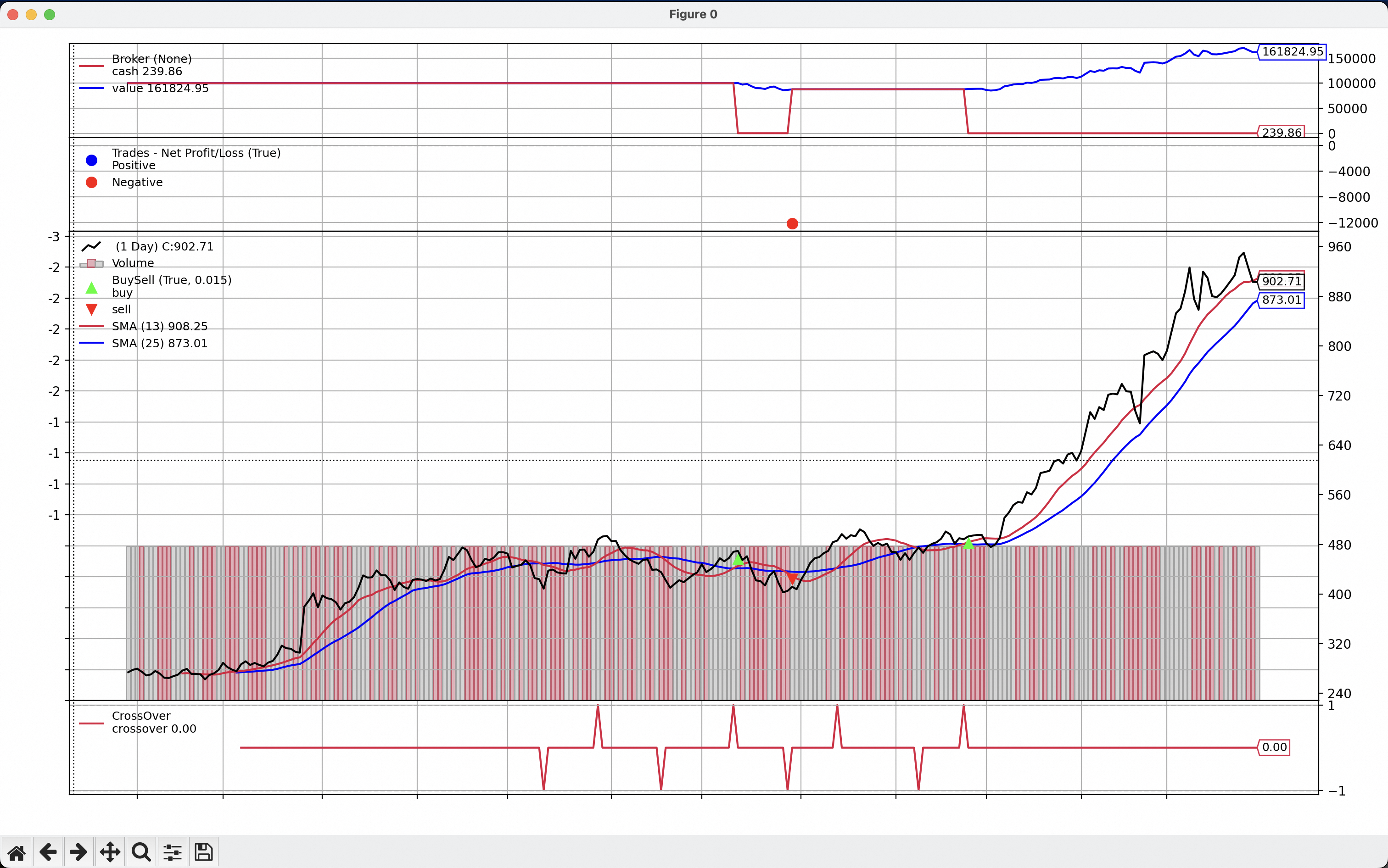Click 'CrossOver' legend label
Screen dimensions: 1388x868
pyautogui.click(x=141, y=716)
